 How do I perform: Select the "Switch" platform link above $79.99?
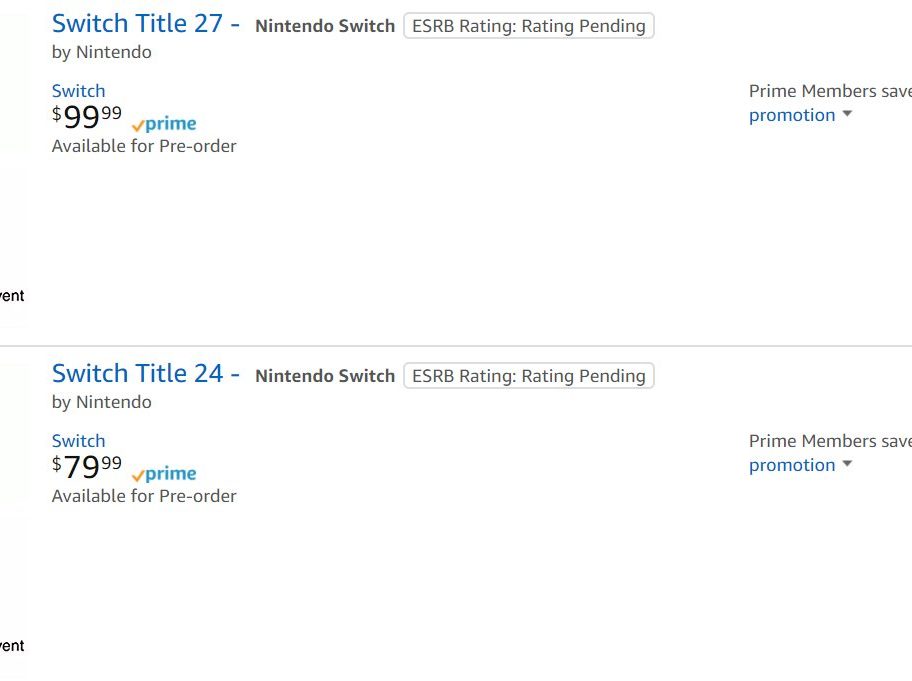pyautogui.click(x=78, y=441)
